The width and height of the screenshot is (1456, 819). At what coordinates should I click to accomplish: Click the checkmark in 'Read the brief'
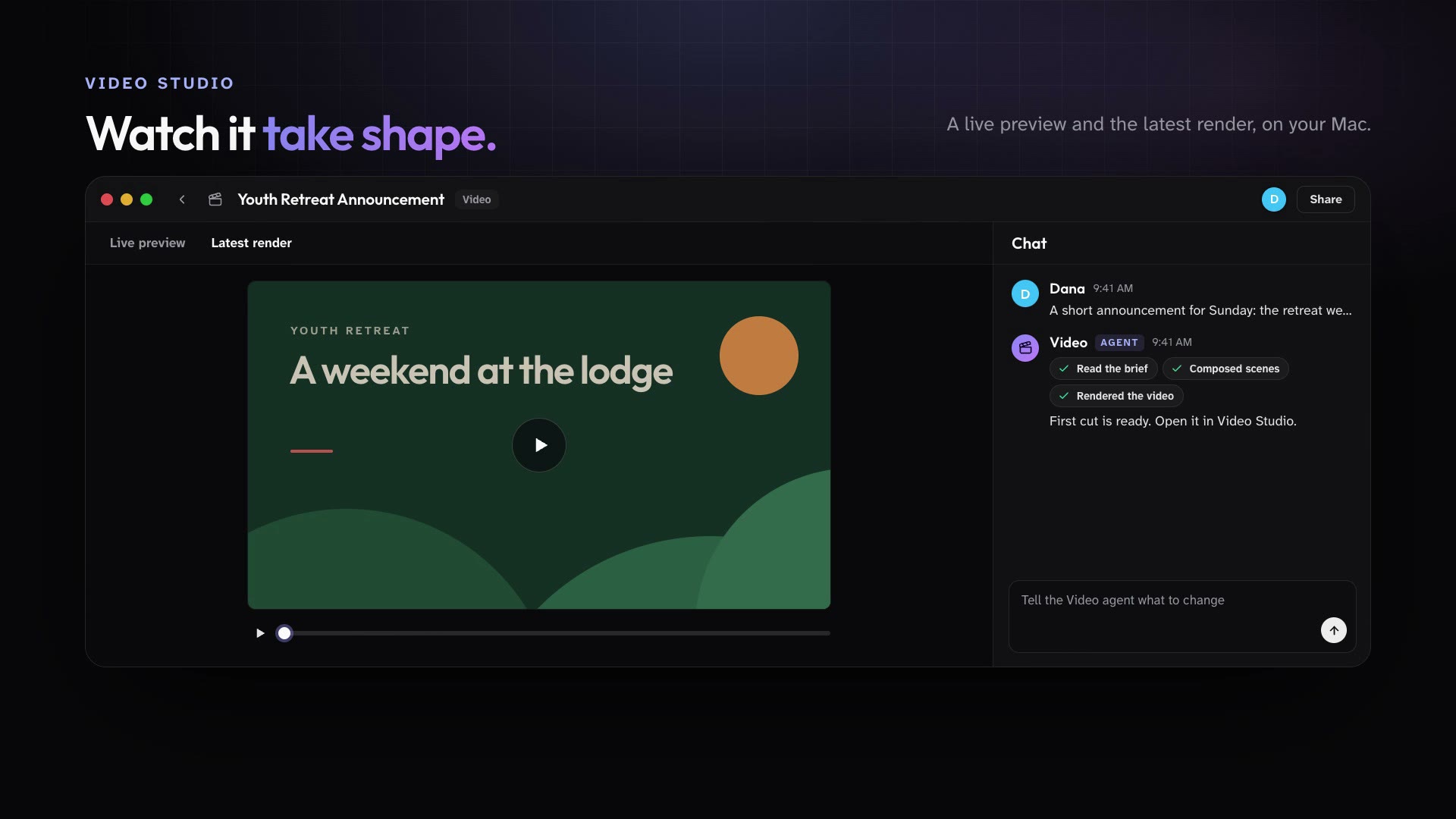[1064, 369]
